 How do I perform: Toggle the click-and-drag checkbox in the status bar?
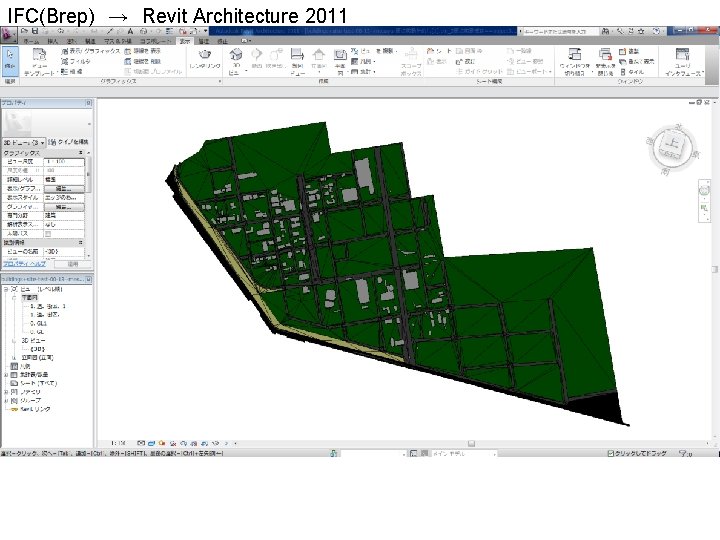[611, 453]
